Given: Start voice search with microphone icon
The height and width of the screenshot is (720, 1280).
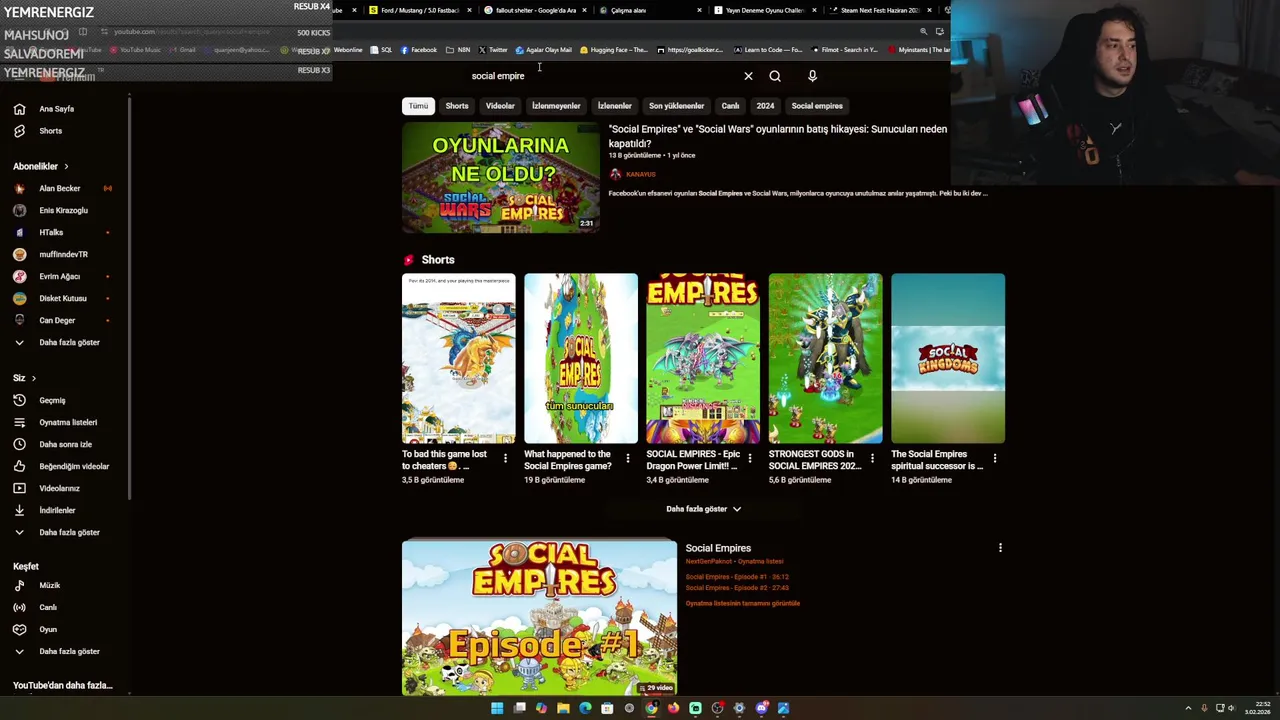Looking at the screenshot, I should tap(812, 76).
